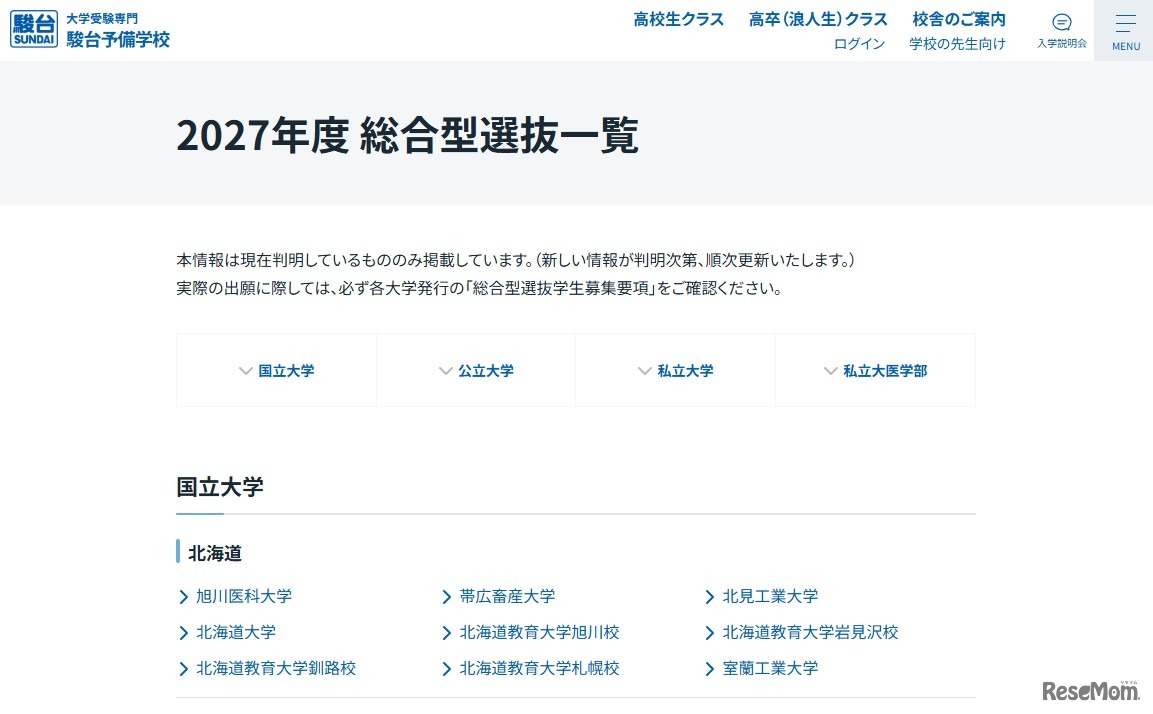
Task: Click arrow icon before 室蘭工業大学
Action: [710, 669]
